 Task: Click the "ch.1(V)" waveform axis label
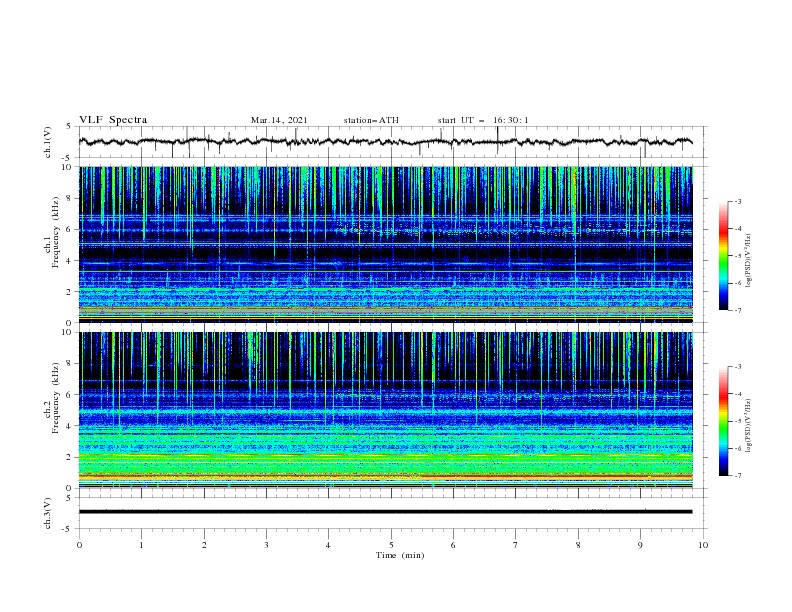[x=48, y=142]
